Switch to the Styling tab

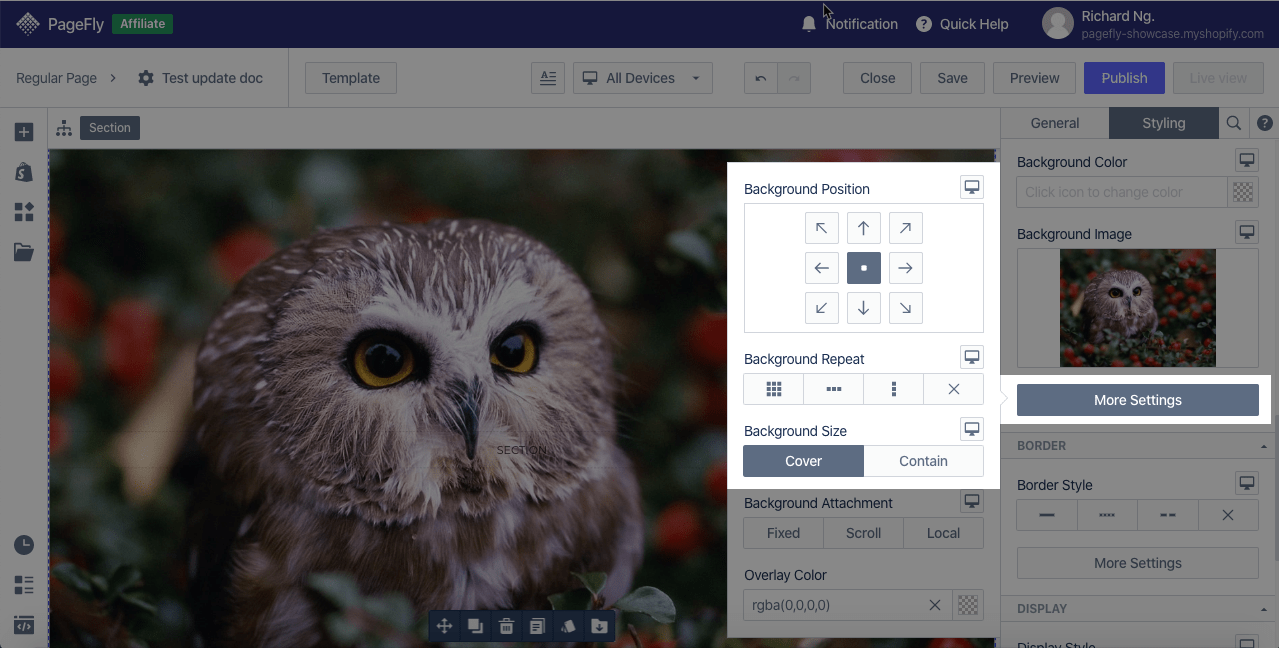click(x=1164, y=123)
